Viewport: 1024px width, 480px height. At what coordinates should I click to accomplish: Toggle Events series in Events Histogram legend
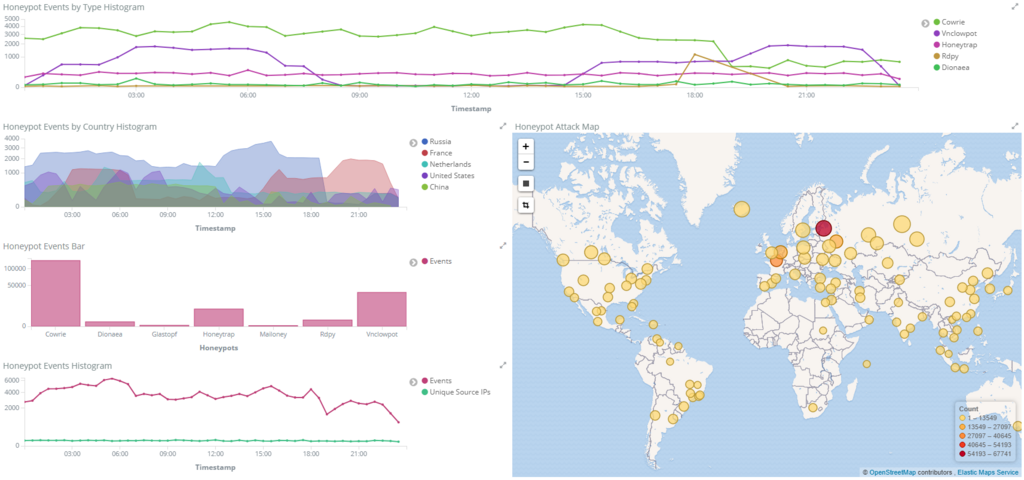437,381
